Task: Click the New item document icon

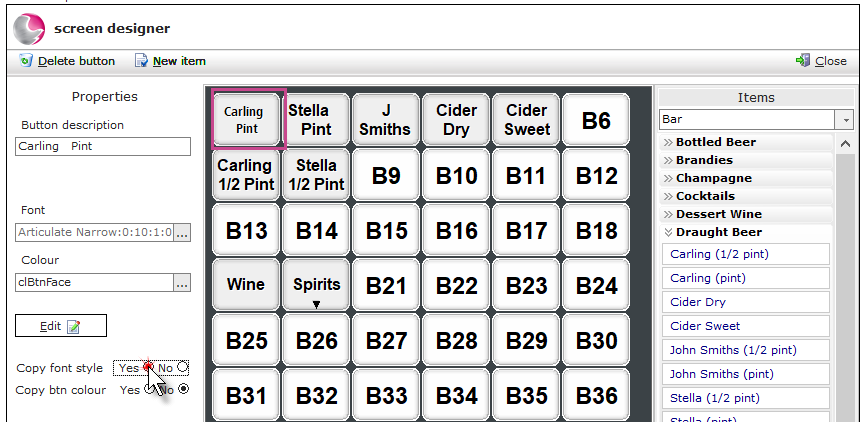Action: tap(141, 60)
